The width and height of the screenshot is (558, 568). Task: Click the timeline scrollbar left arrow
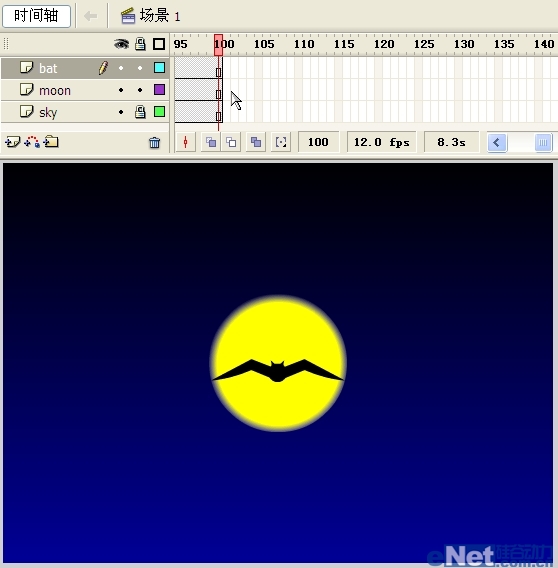click(497, 142)
